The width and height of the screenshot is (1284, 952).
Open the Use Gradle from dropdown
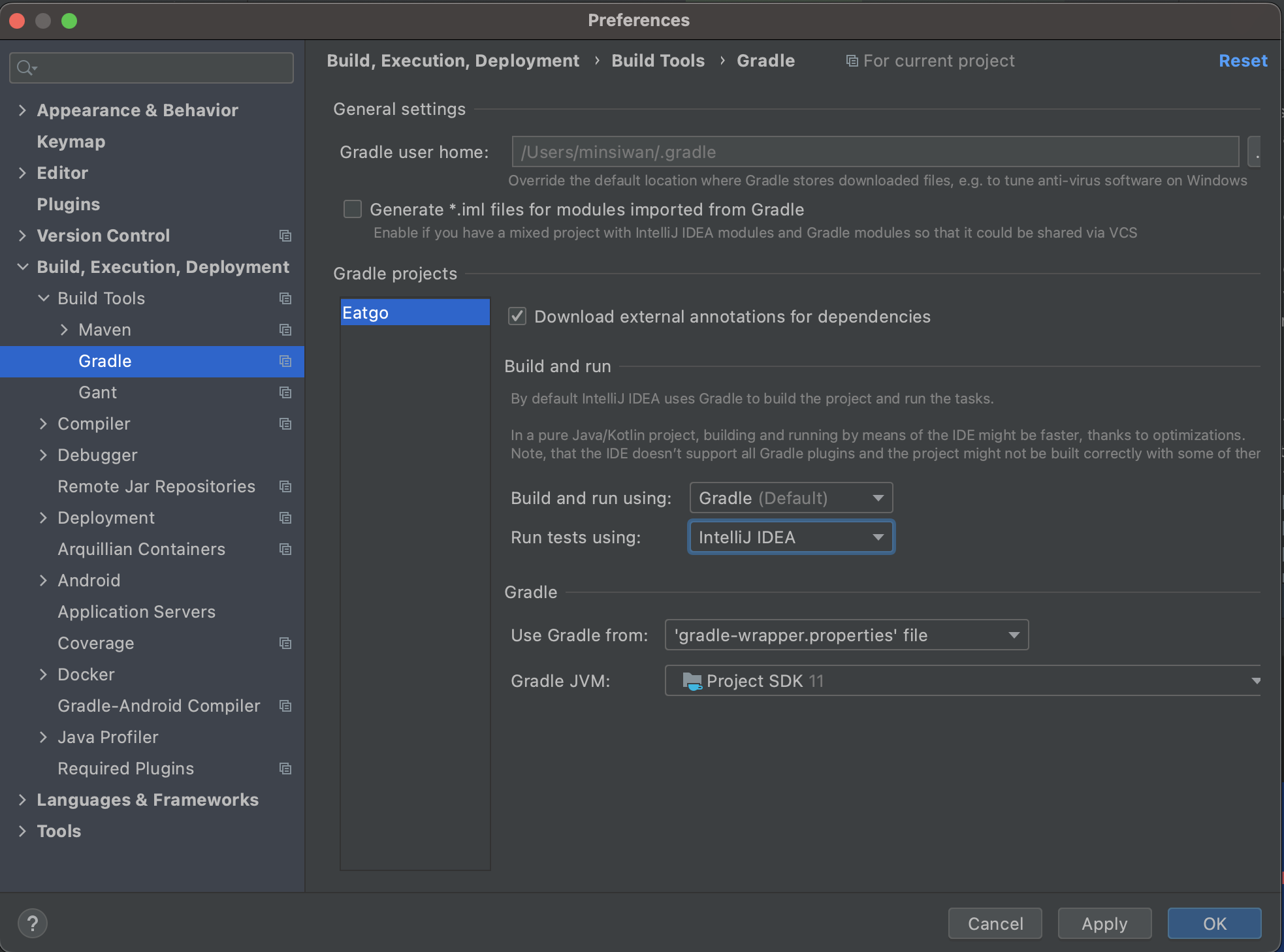coord(846,635)
